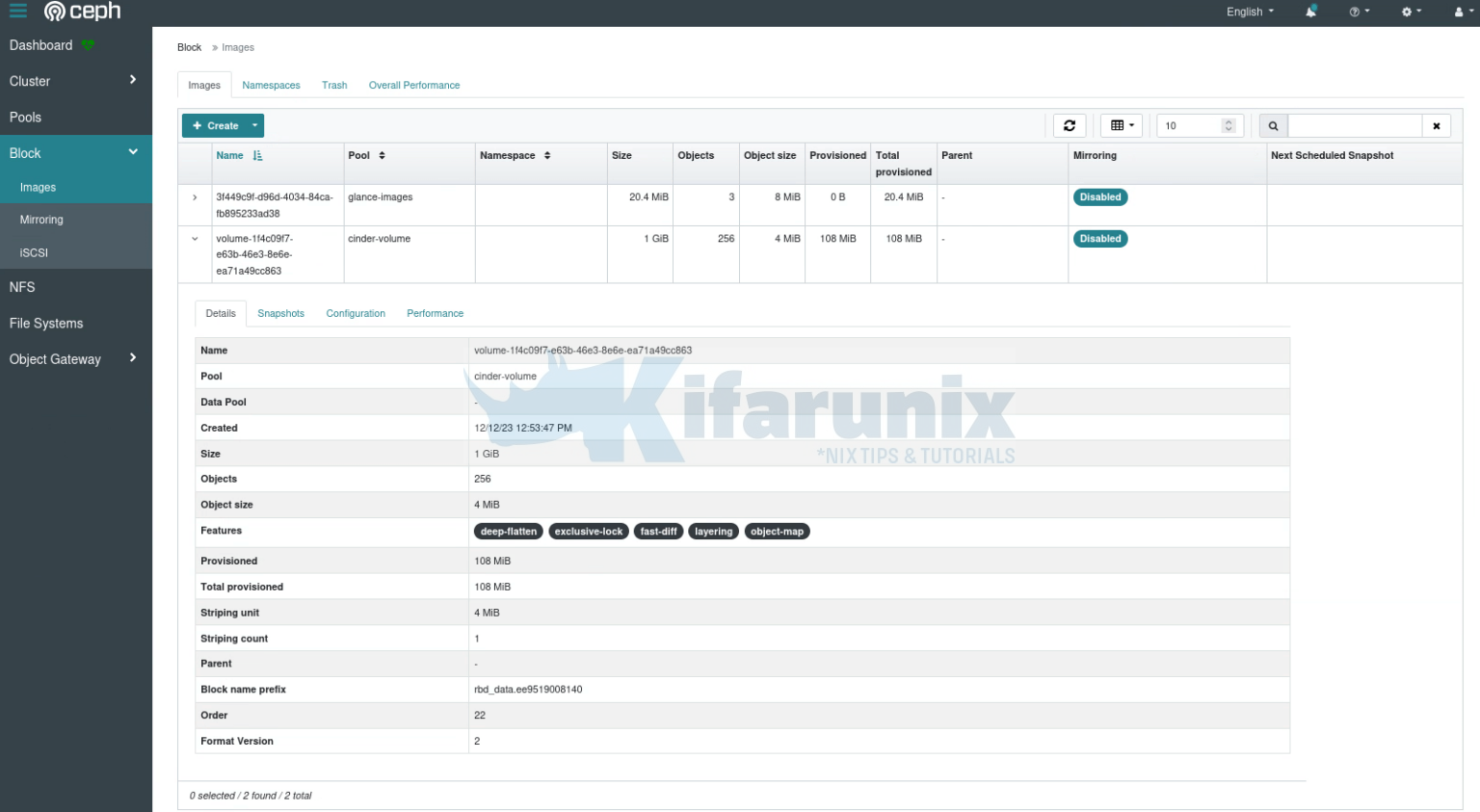Screen dimensions: 1480x812
Task: Collapse the expanded cinder-volume image row
Action: pyautogui.click(x=194, y=238)
